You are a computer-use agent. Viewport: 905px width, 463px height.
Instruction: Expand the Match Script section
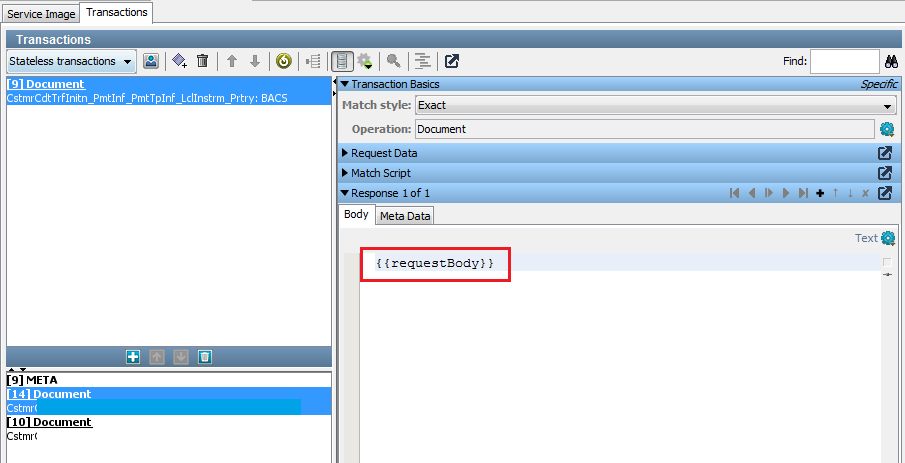click(x=345, y=173)
